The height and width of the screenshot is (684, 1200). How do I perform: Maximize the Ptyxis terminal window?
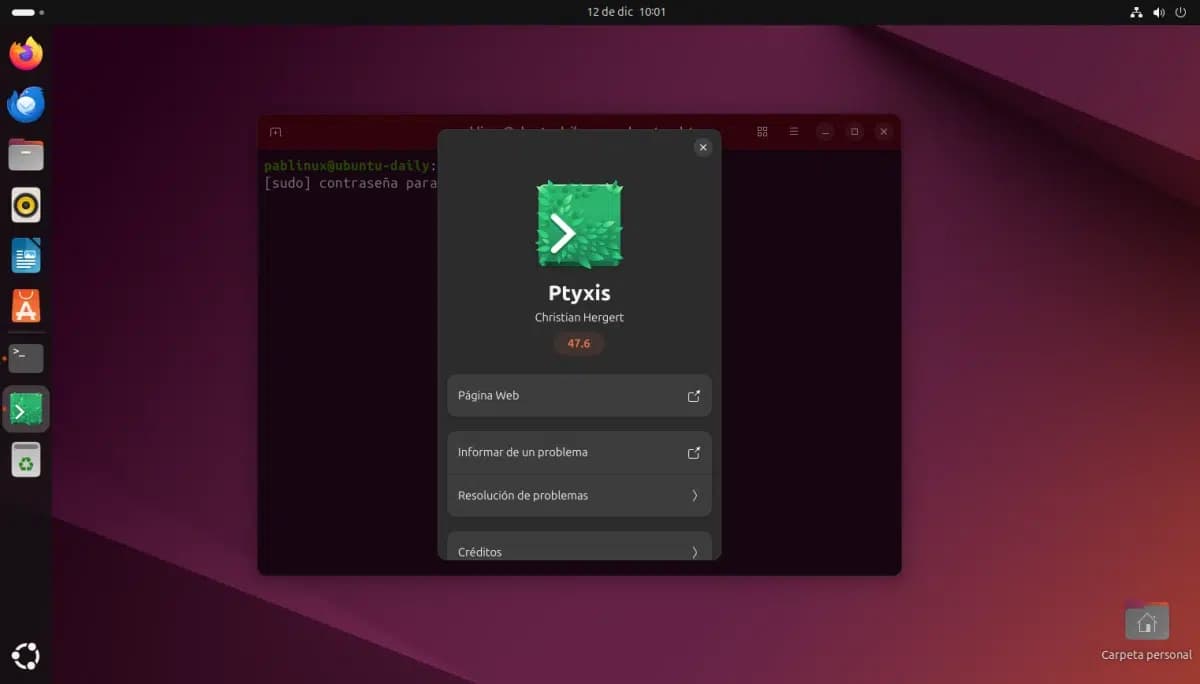coord(854,131)
